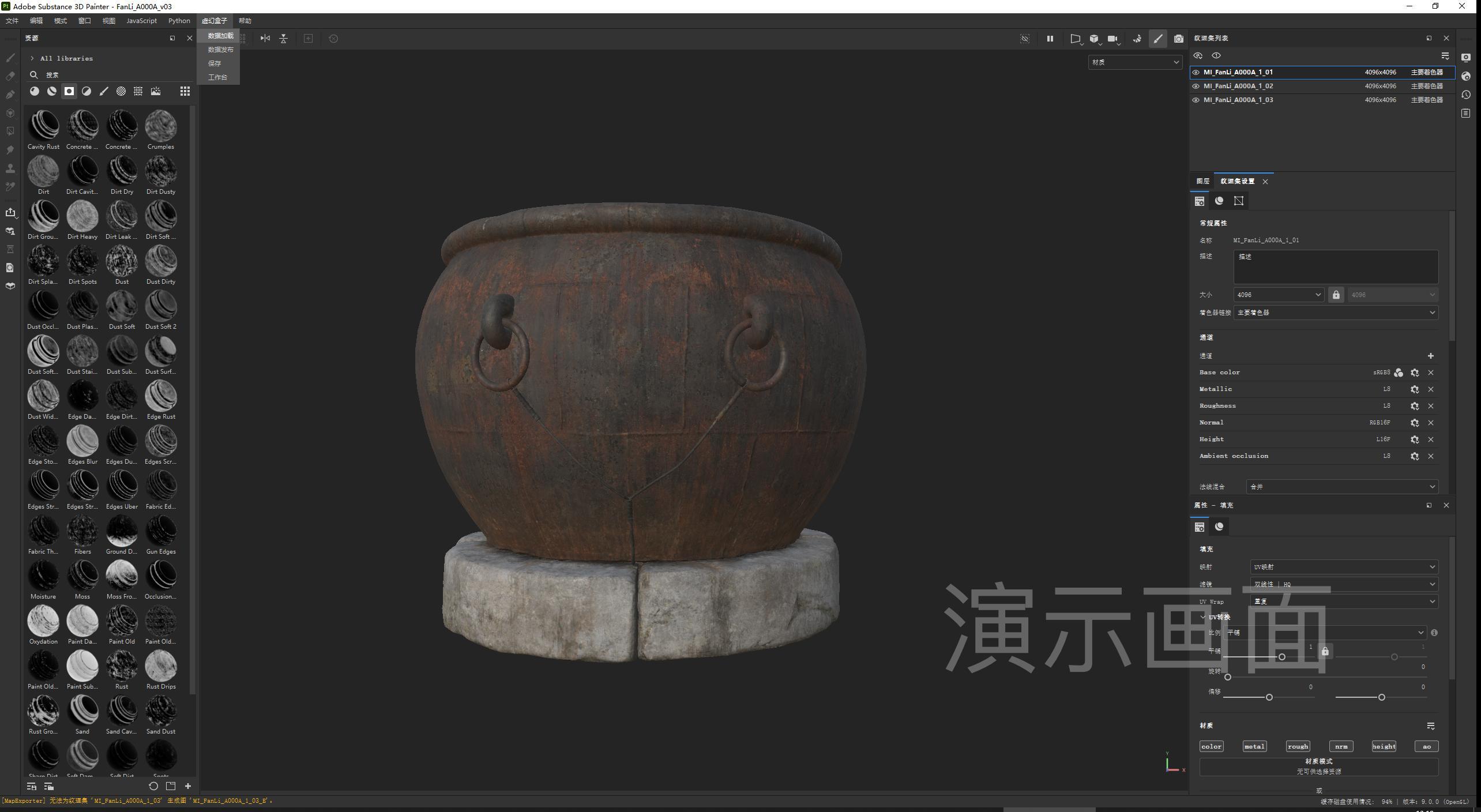The image size is (1481, 812).
Task: Filter assets by materials sphere icon
Action: click(x=35, y=91)
